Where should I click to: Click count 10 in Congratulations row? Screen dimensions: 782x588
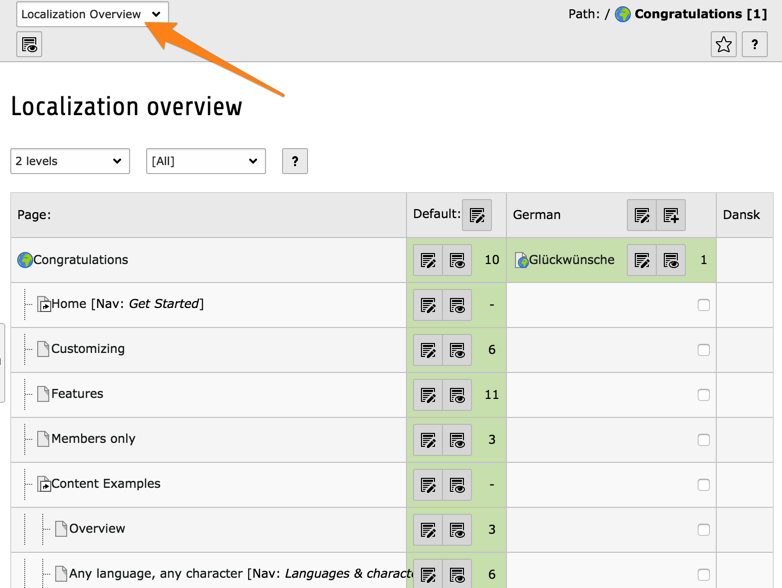pyautogui.click(x=492, y=260)
